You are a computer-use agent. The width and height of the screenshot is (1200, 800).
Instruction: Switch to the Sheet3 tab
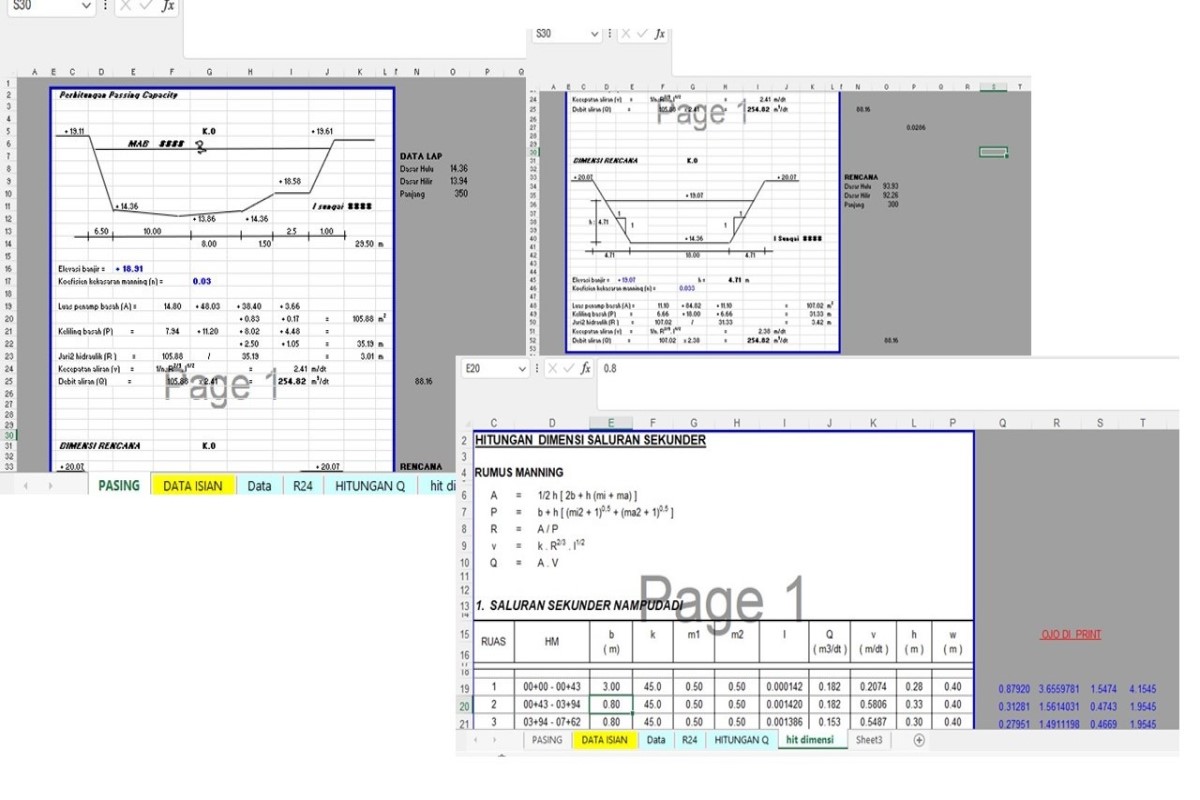(x=868, y=740)
